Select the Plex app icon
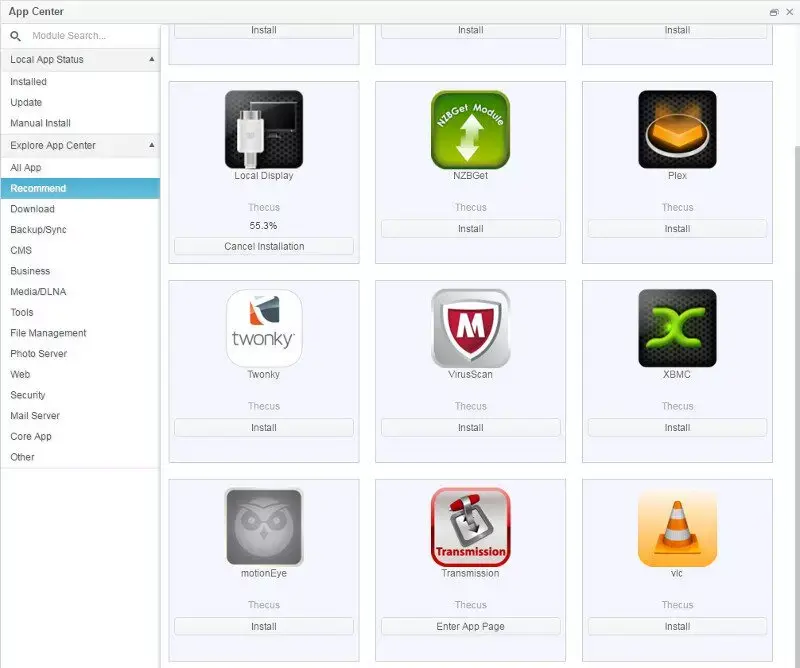 (x=677, y=130)
